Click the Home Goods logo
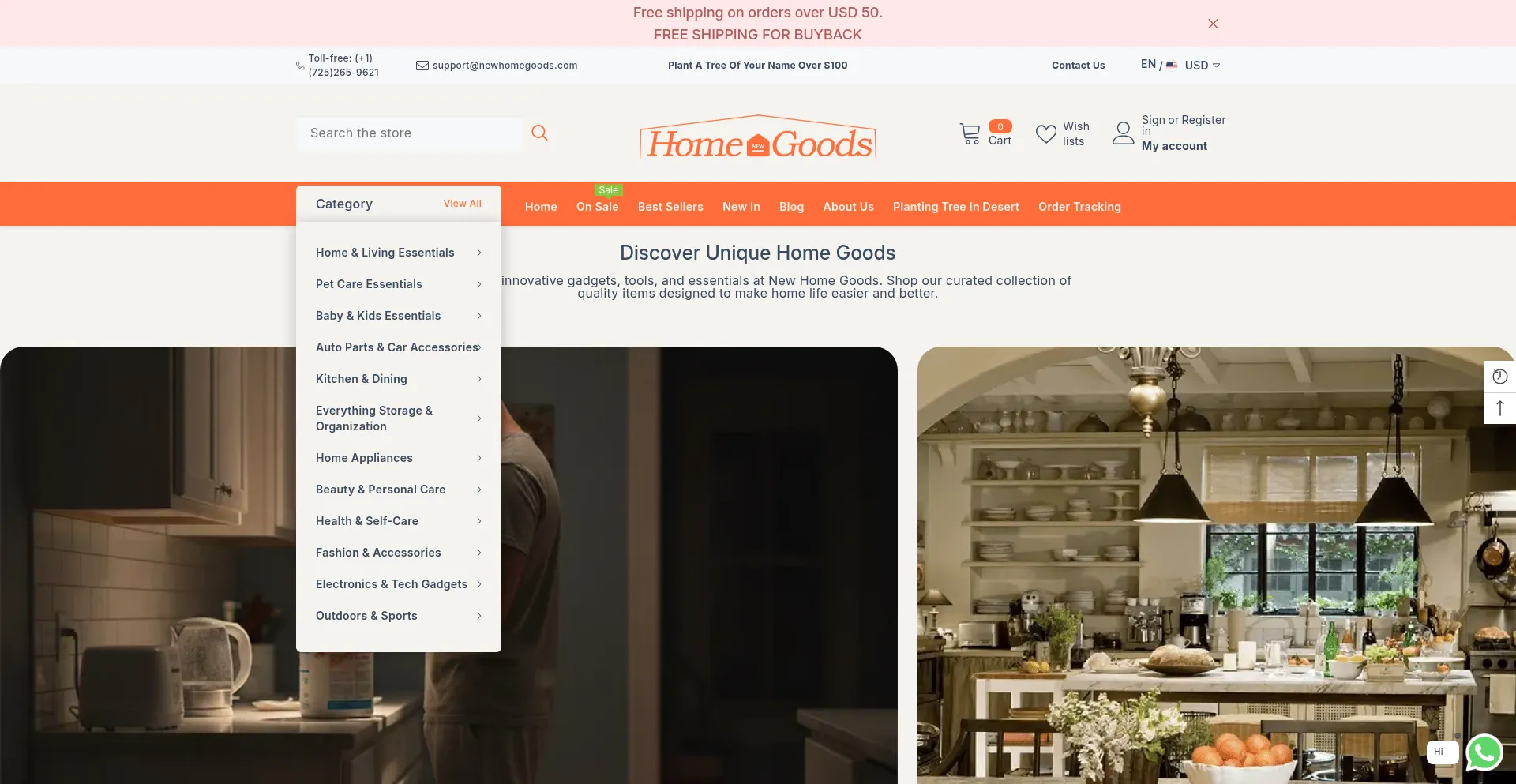1516x784 pixels. tap(758, 137)
